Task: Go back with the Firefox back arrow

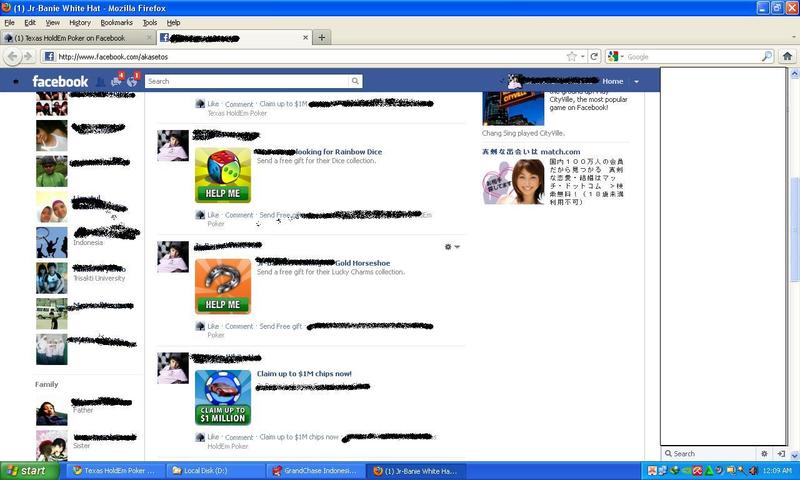Action: [12, 57]
